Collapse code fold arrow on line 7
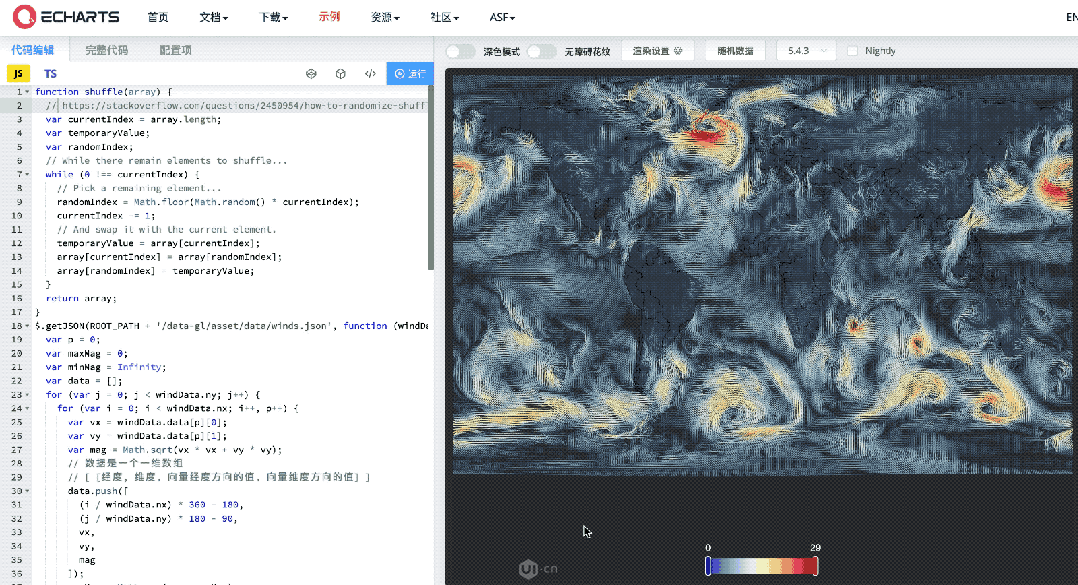 28,174
